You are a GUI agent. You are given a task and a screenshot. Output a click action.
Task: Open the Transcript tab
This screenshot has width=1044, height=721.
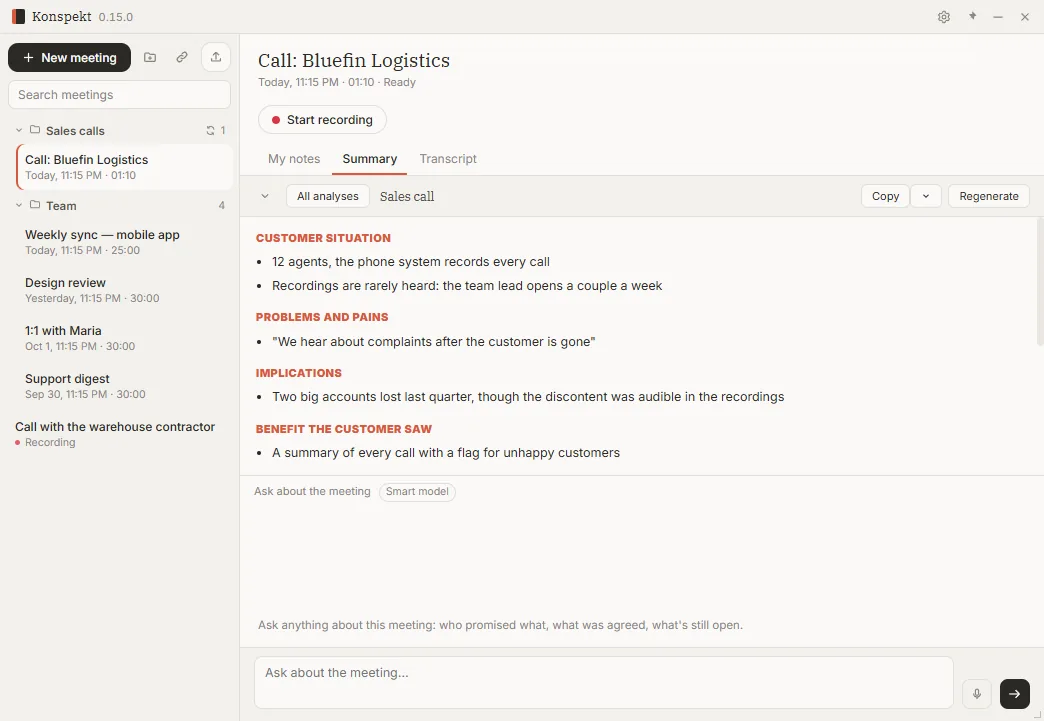point(448,159)
